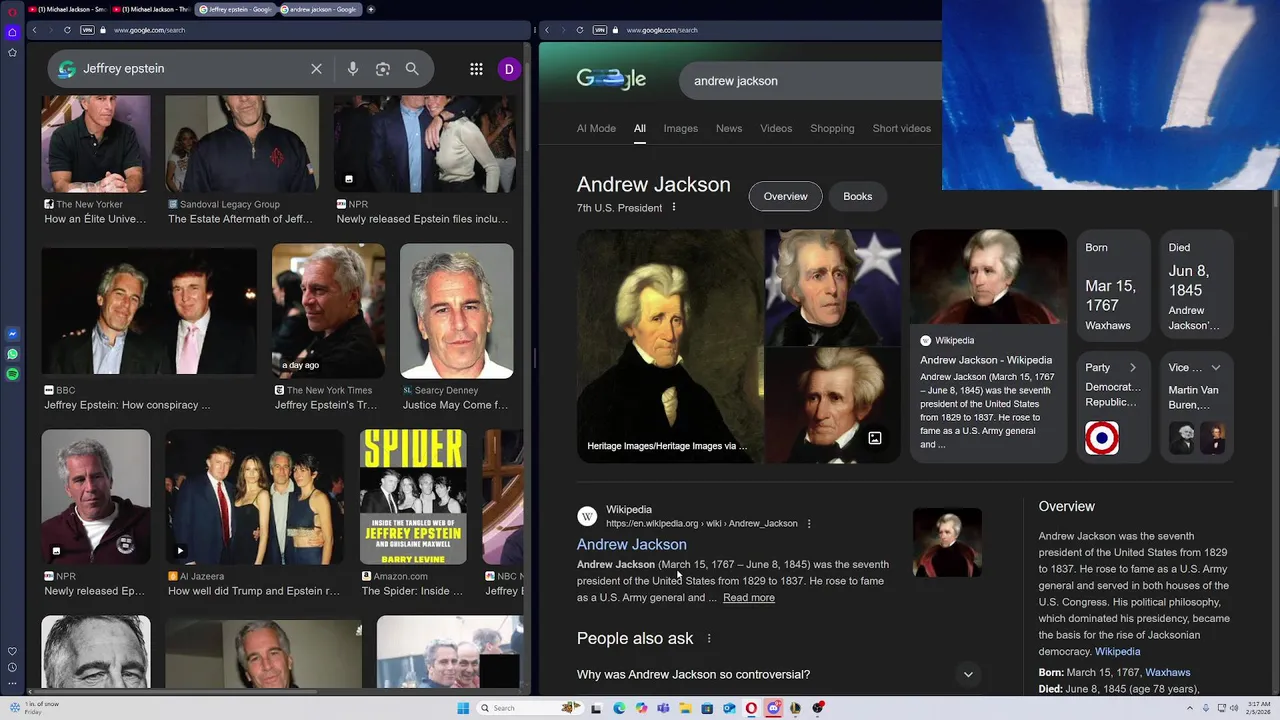1280x720 pixels.
Task: Click taskbar Search box
Action: tap(530, 708)
